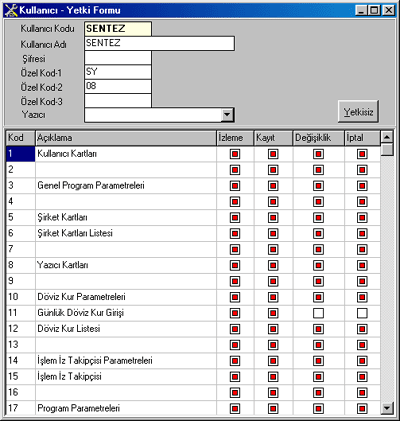The width and height of the screenshot is (400, 421).
Task: Select the Genel Program Parametreleri row
Action: (193, 186)
